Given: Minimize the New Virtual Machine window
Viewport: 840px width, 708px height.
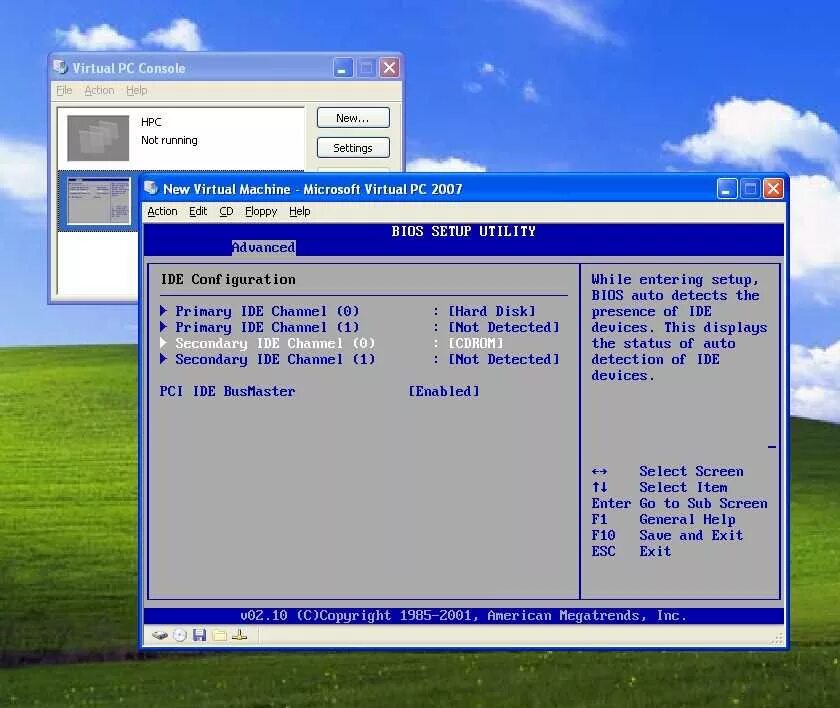Looking at the screenshot, I should click(x=727, y=189).
